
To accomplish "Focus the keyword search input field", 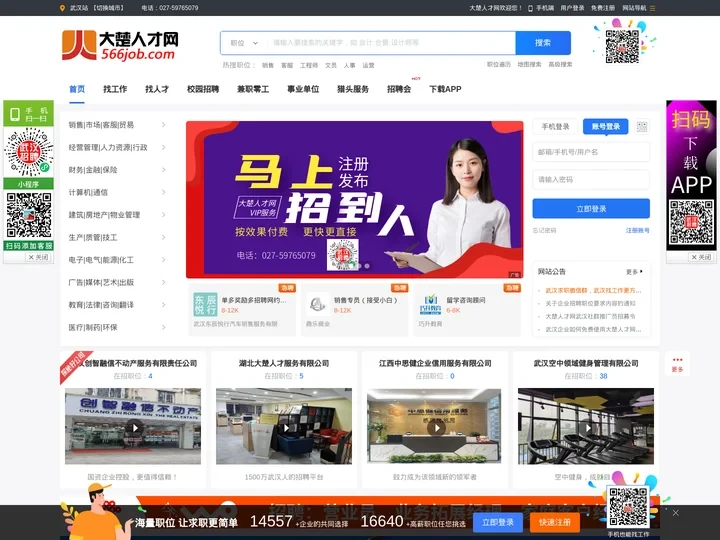I will point(391,43).
